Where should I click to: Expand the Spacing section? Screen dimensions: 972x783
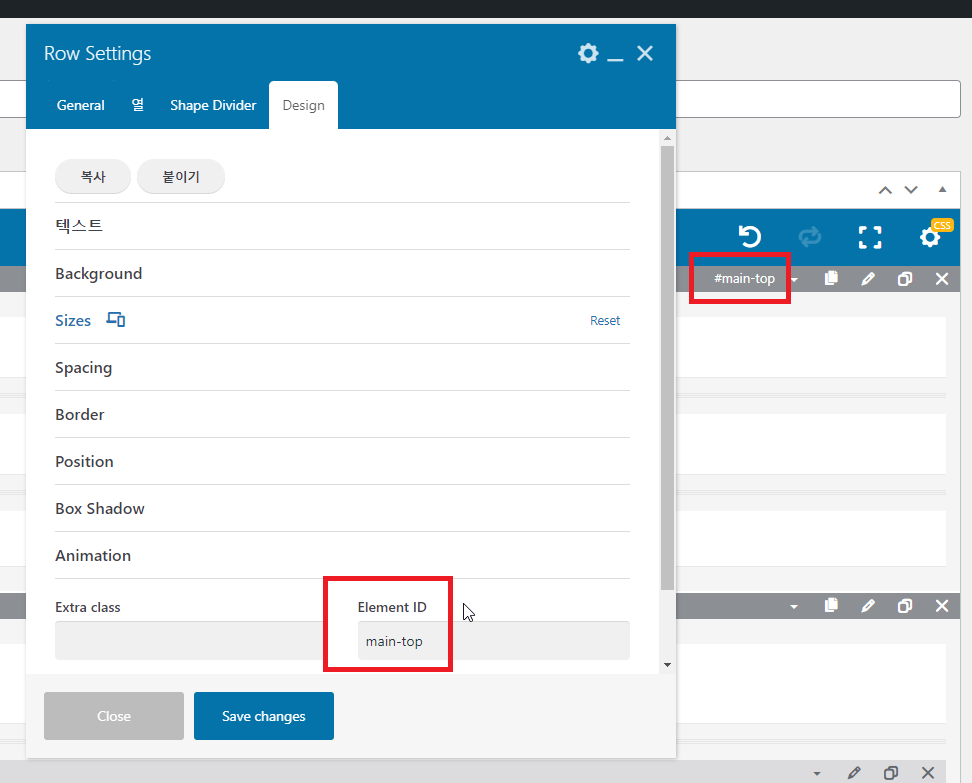tap(342, 368)
